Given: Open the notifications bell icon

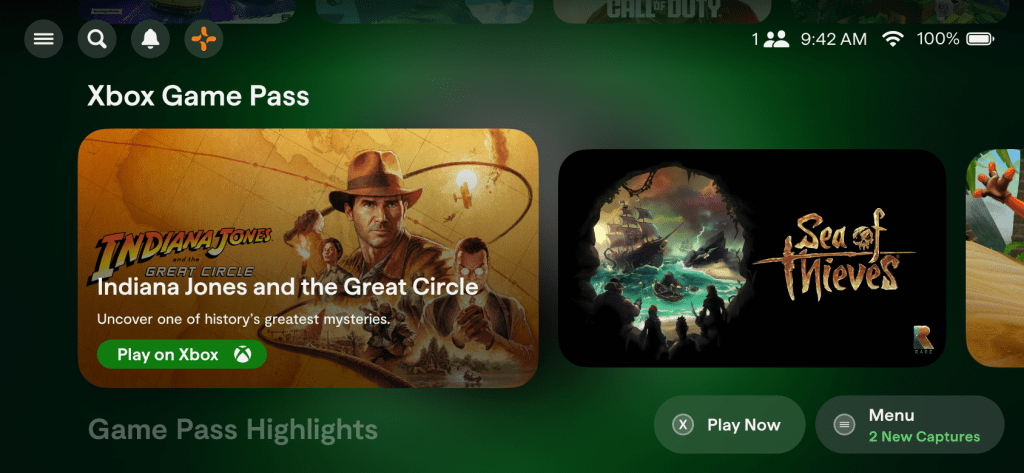Looking at the screenshot, I should tap(151, 39).
